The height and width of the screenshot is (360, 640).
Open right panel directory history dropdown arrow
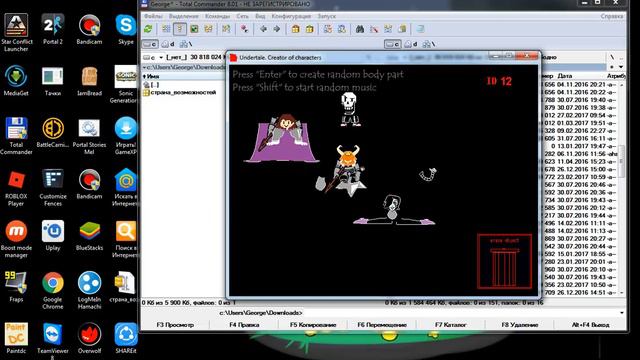tap(621, 67)
